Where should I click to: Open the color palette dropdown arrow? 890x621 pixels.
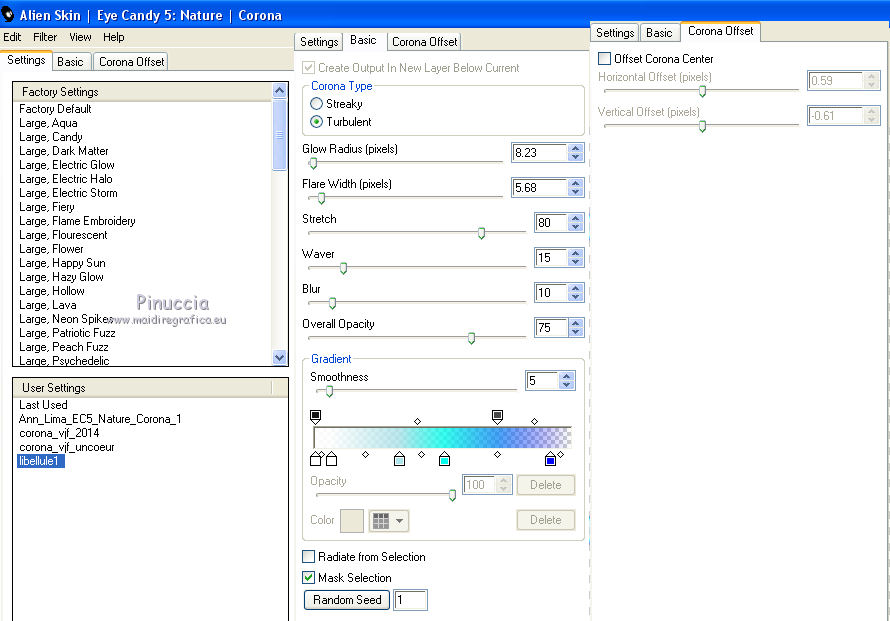[x=400, y=521]
